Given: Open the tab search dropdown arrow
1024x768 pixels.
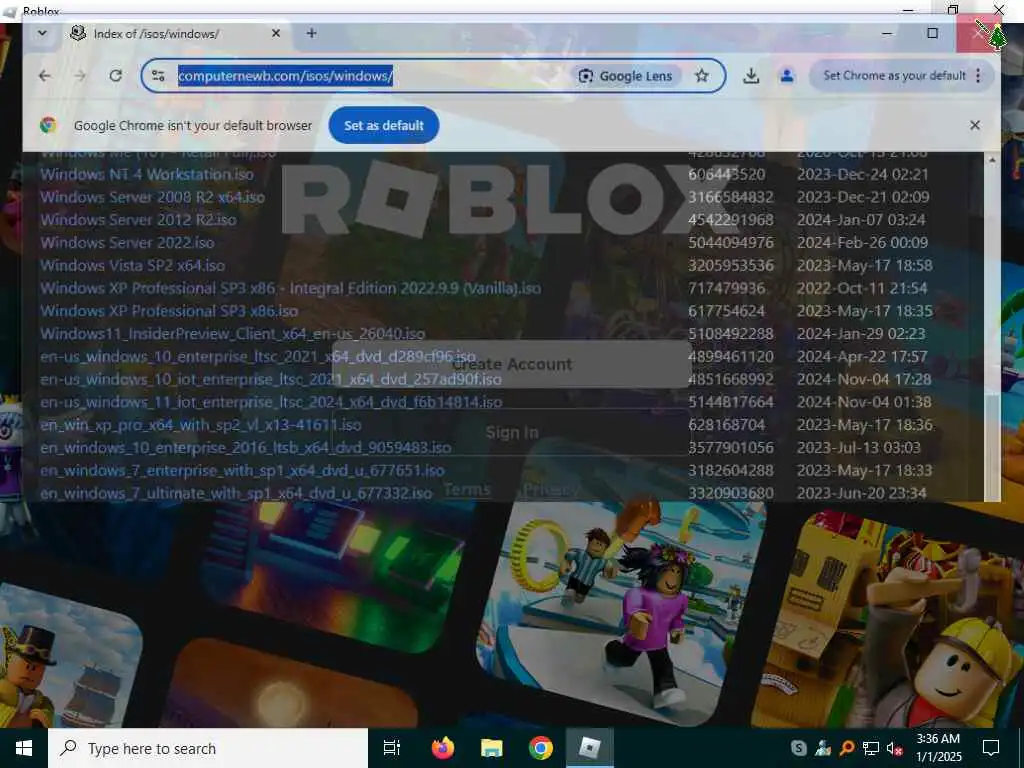Looking at the screenshot, I should click(42, 33).
